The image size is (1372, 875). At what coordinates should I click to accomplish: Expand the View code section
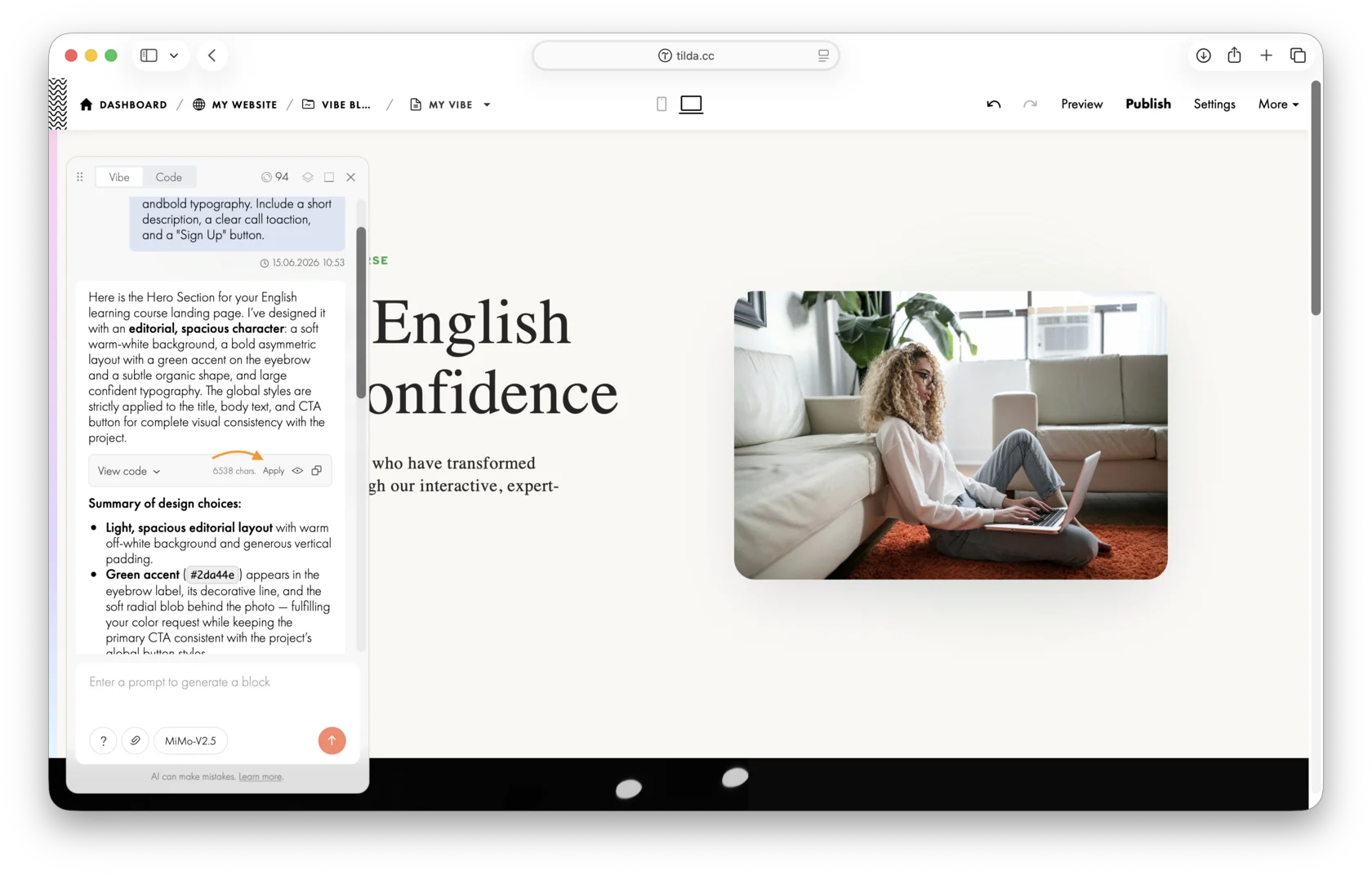coord(129,471)
